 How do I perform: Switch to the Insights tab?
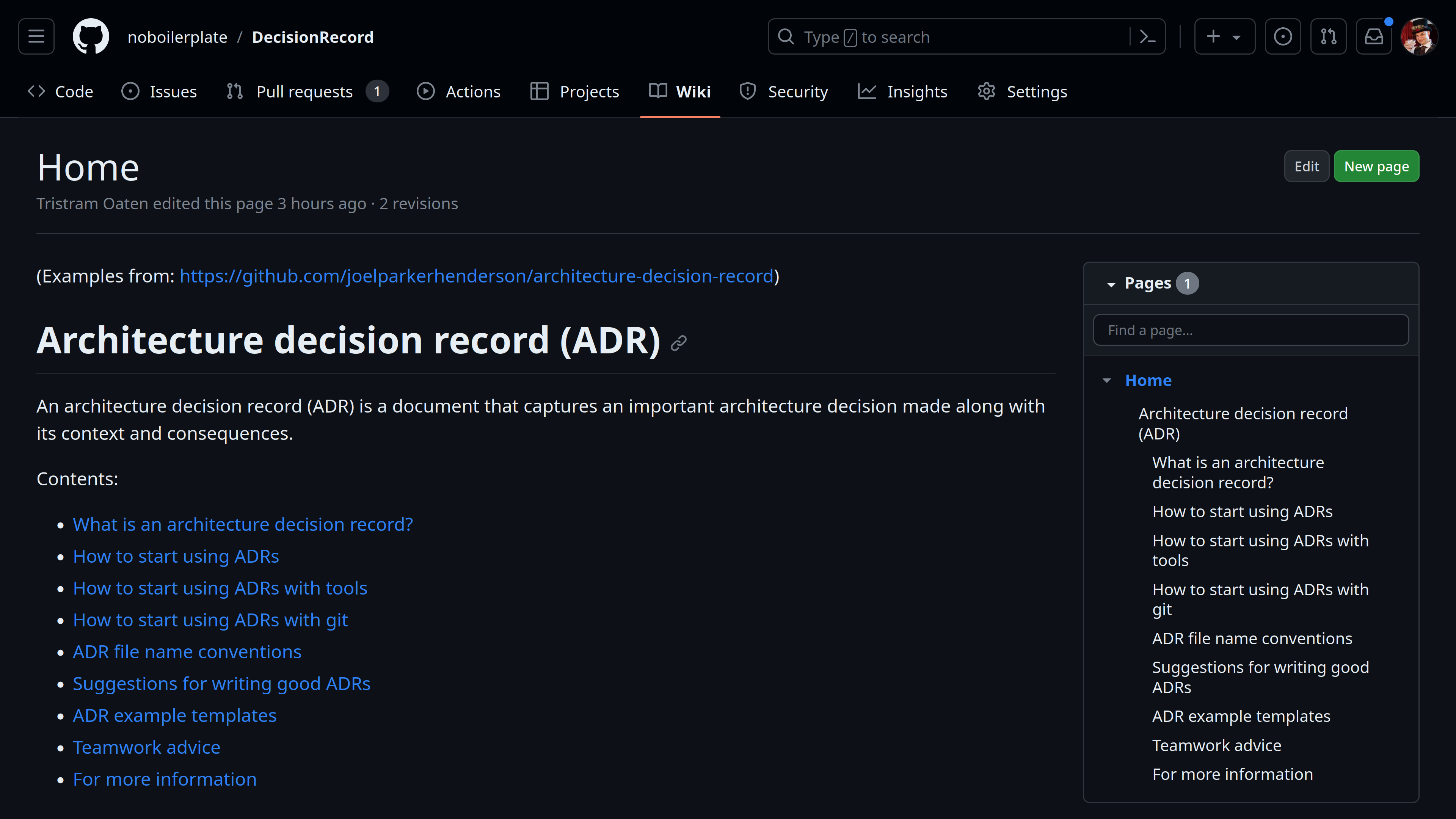[902, 91]
